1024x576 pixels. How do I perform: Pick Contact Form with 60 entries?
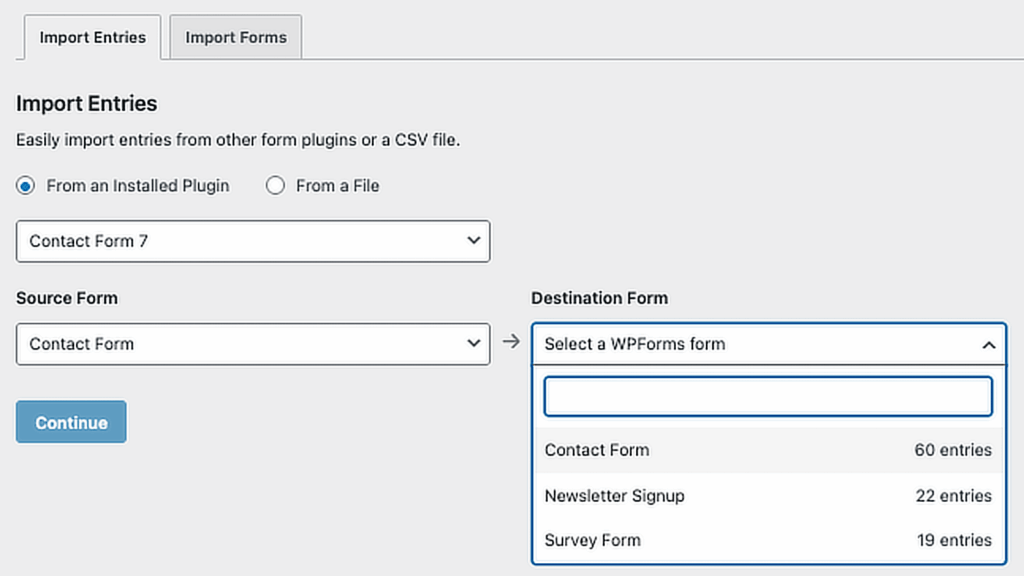769,450
